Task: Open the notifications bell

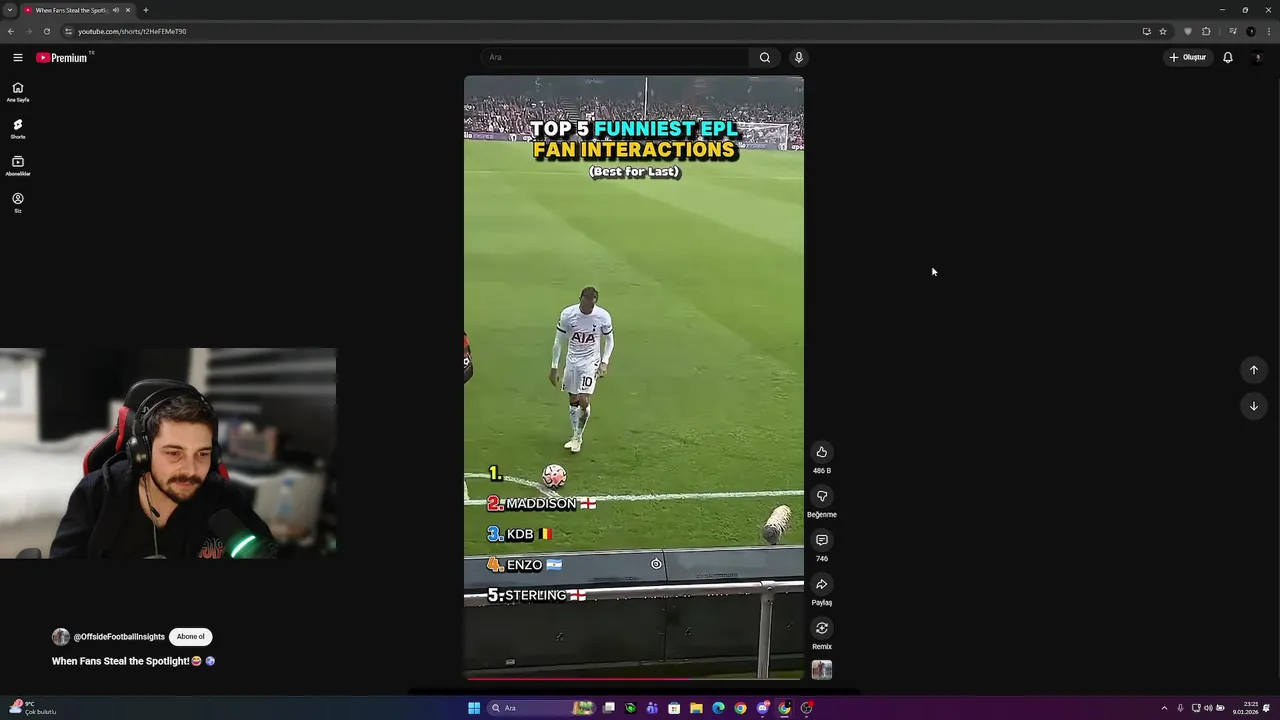Action: [1228, 57]
